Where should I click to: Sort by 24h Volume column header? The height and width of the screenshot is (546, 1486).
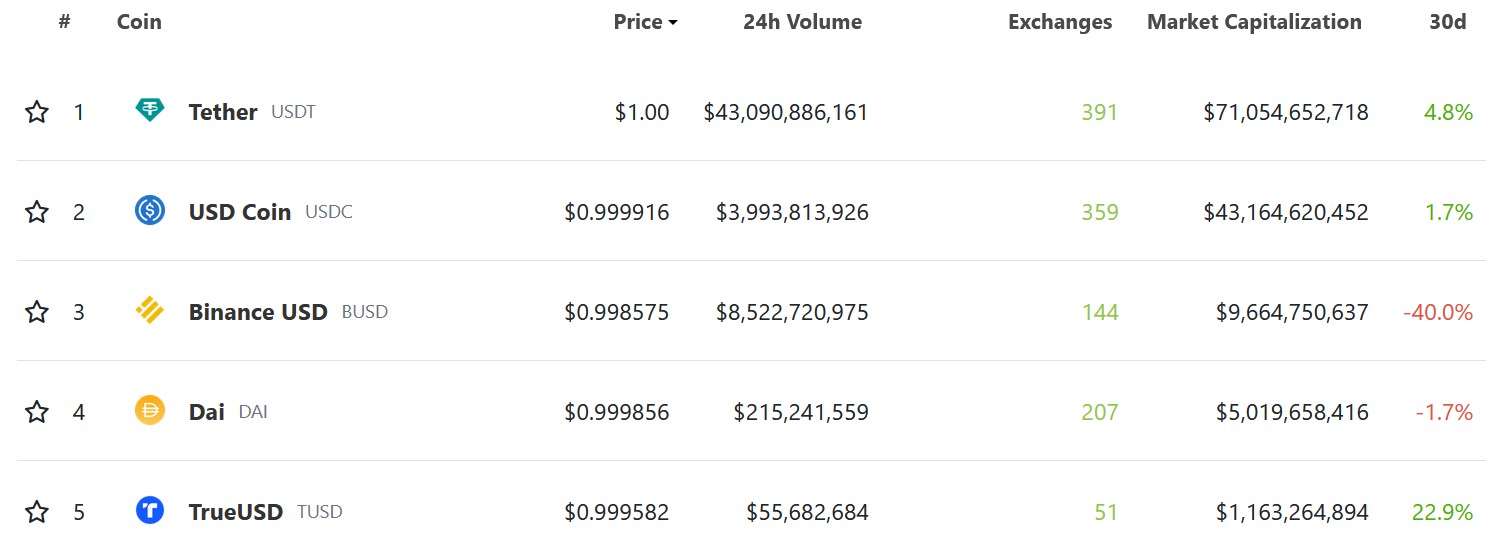tap(802, 22)
